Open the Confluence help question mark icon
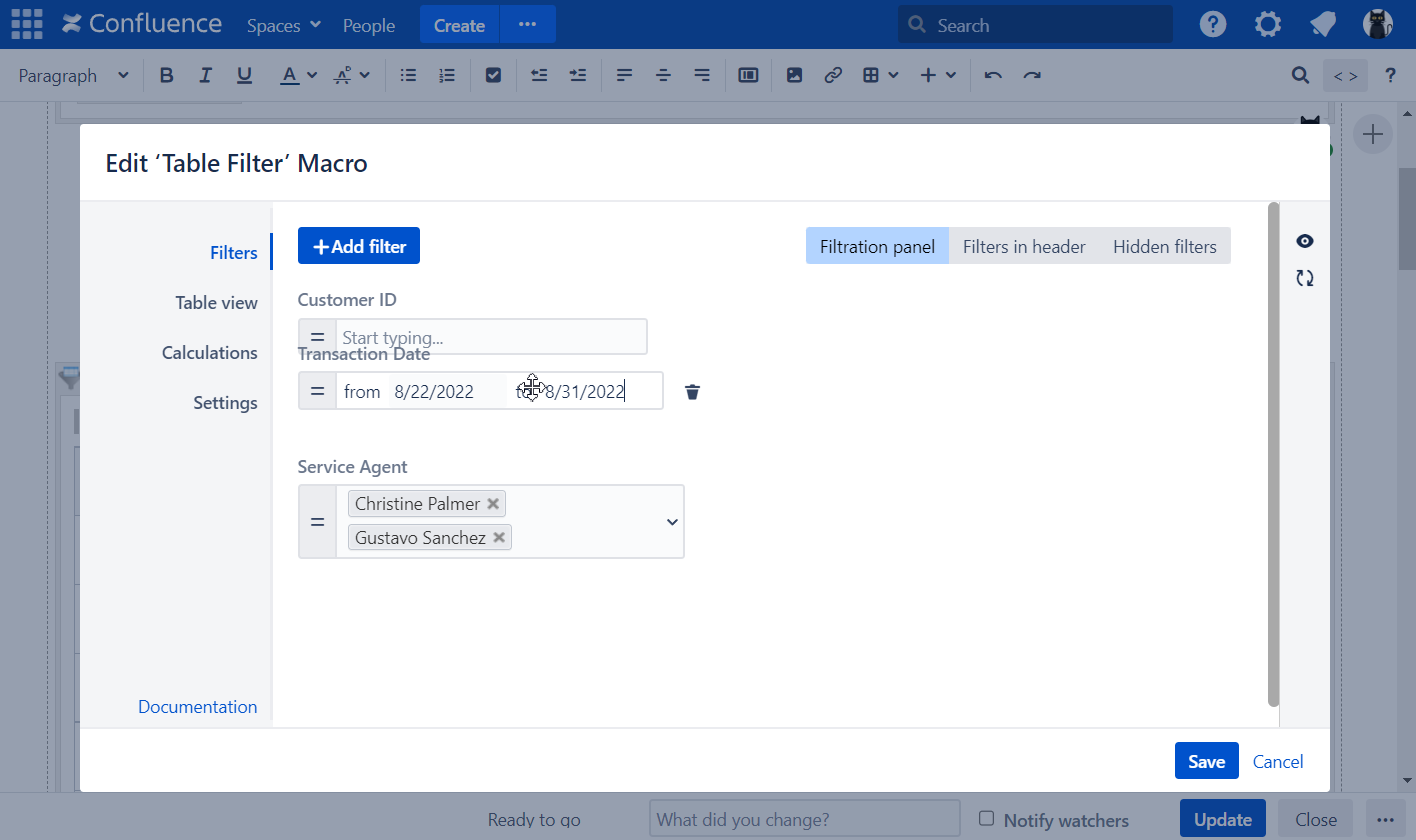Image resolution: width=1416 pixels, height=840 pixels. tap(1213, 25)
